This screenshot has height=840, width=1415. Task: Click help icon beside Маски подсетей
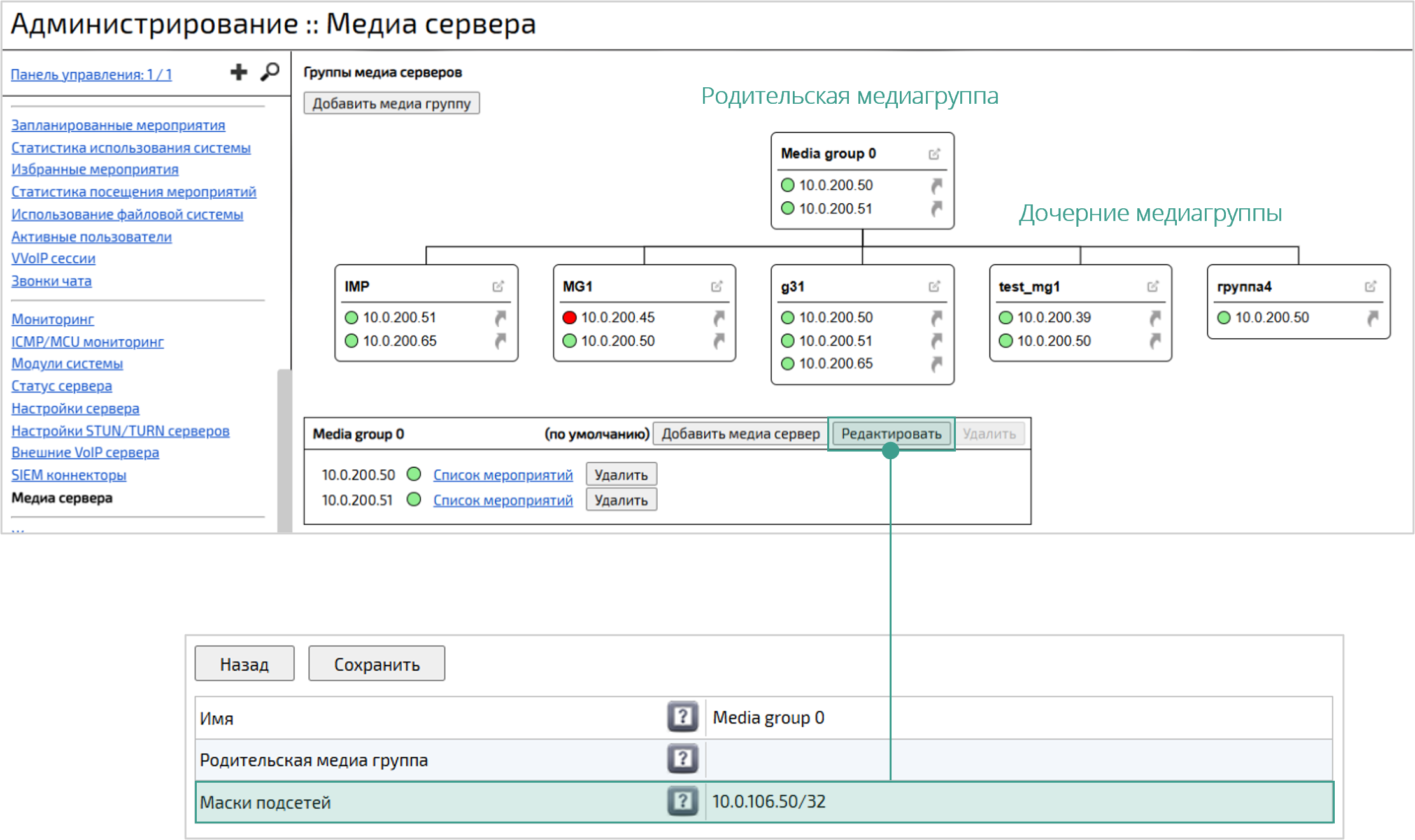[x=683, y=801]
